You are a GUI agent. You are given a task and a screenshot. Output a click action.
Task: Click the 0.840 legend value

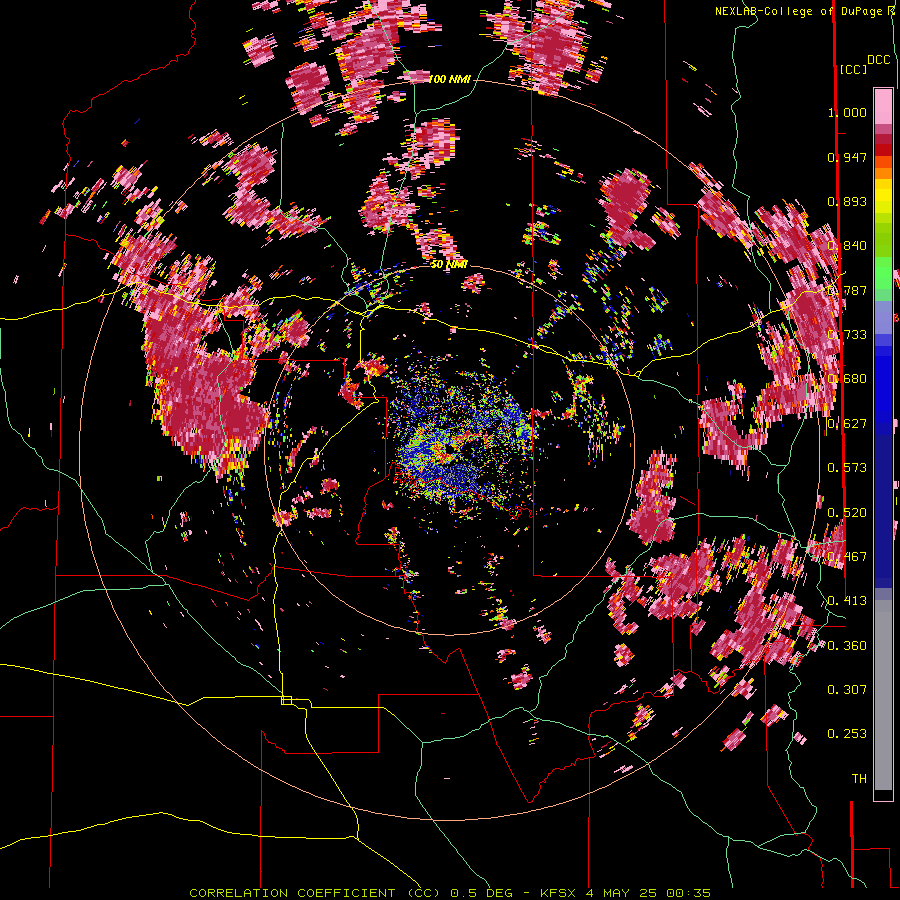click(x=847, y=246)
